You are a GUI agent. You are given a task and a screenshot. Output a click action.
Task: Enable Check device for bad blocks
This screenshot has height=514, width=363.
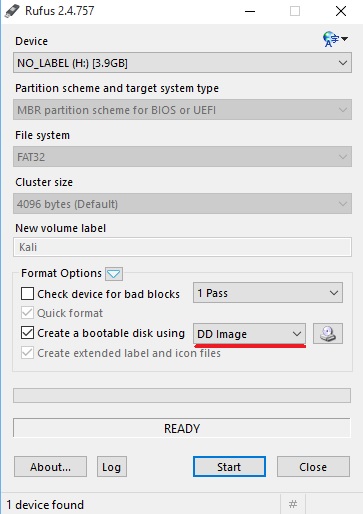click(27, 294)
